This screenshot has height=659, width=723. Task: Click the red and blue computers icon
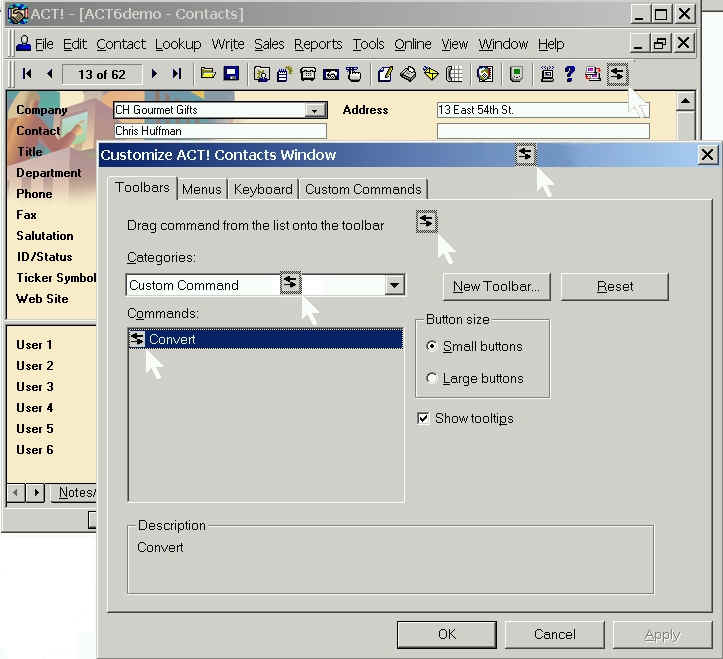coord(593,74)
